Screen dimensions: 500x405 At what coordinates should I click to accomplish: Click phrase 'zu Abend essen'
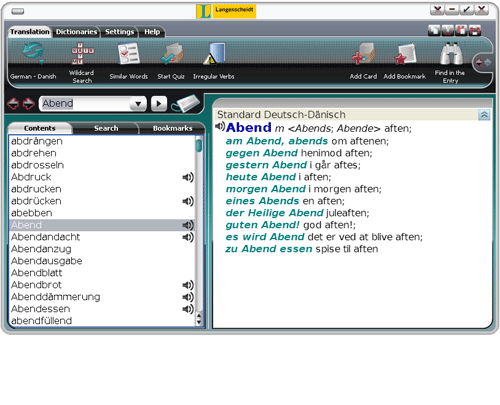(269, 249)
